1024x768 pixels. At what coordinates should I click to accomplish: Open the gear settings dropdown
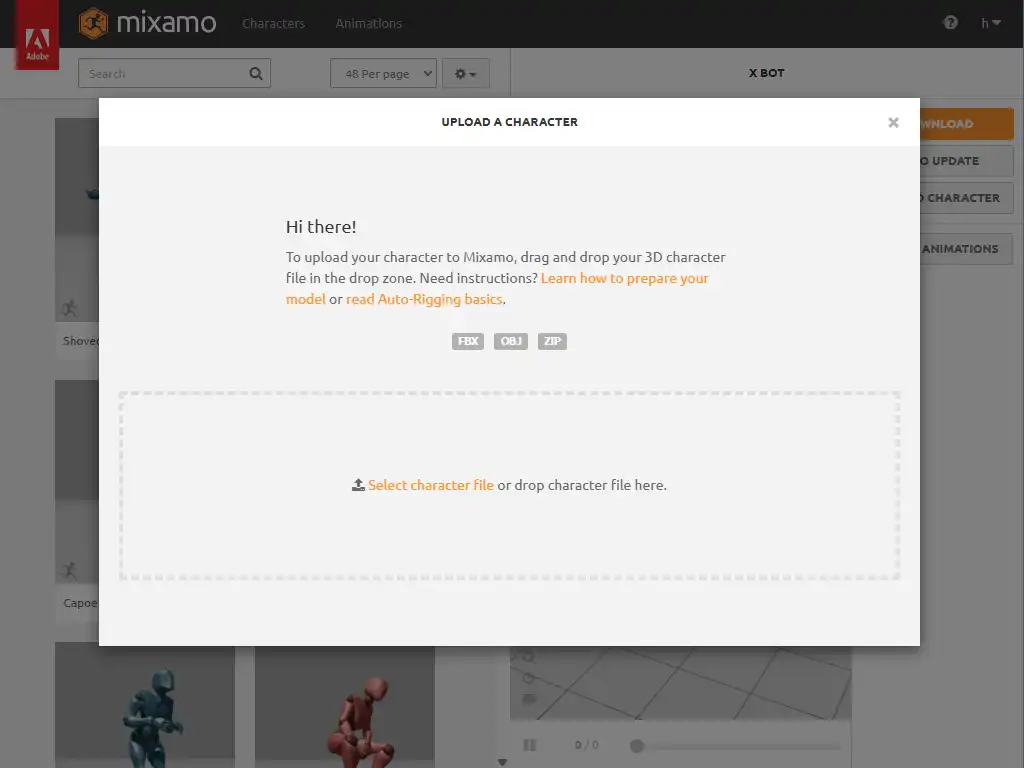coord(465,74)
